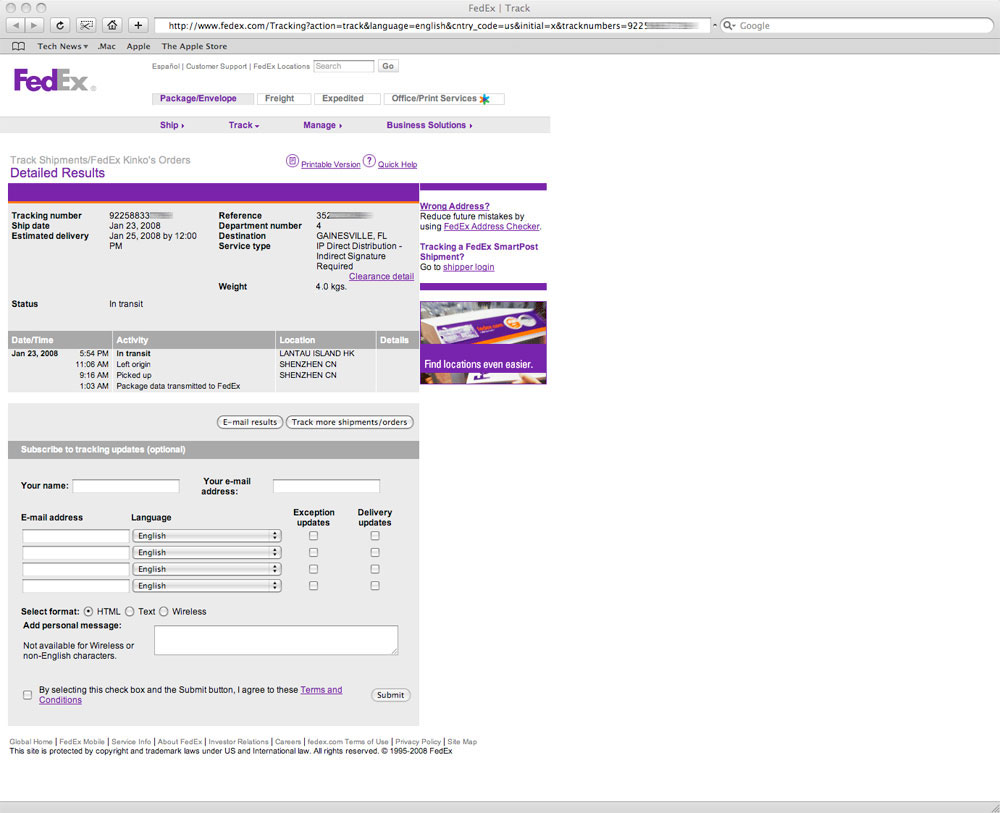This screenshot has height=813, width=1000.
Task: Open the Clearance detail link
Action: [x=381, y=277]
